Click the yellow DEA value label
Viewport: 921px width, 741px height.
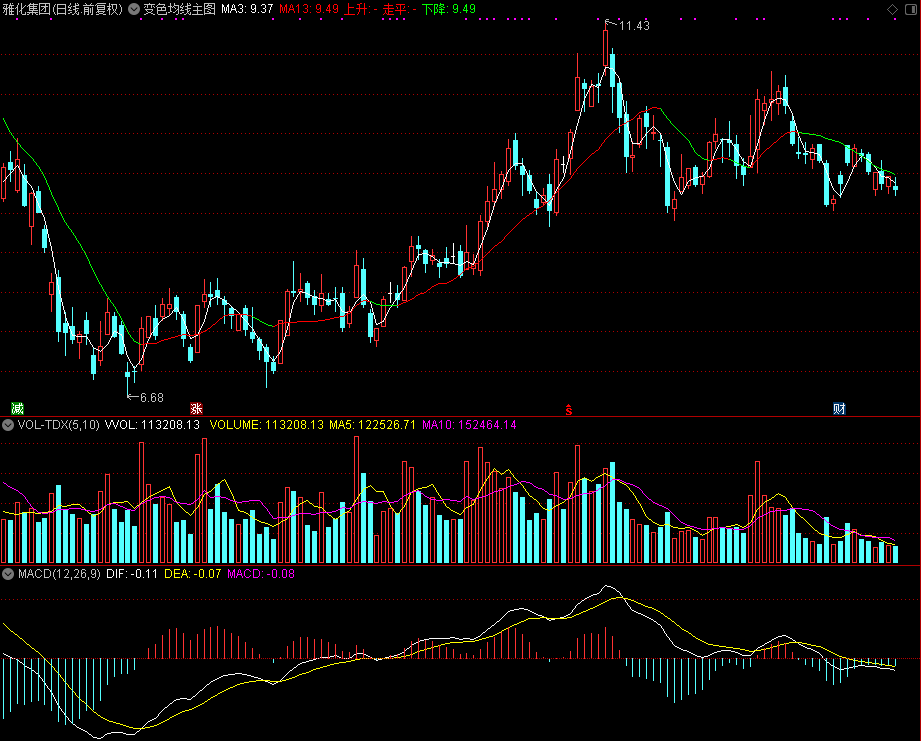click(193, 574)
